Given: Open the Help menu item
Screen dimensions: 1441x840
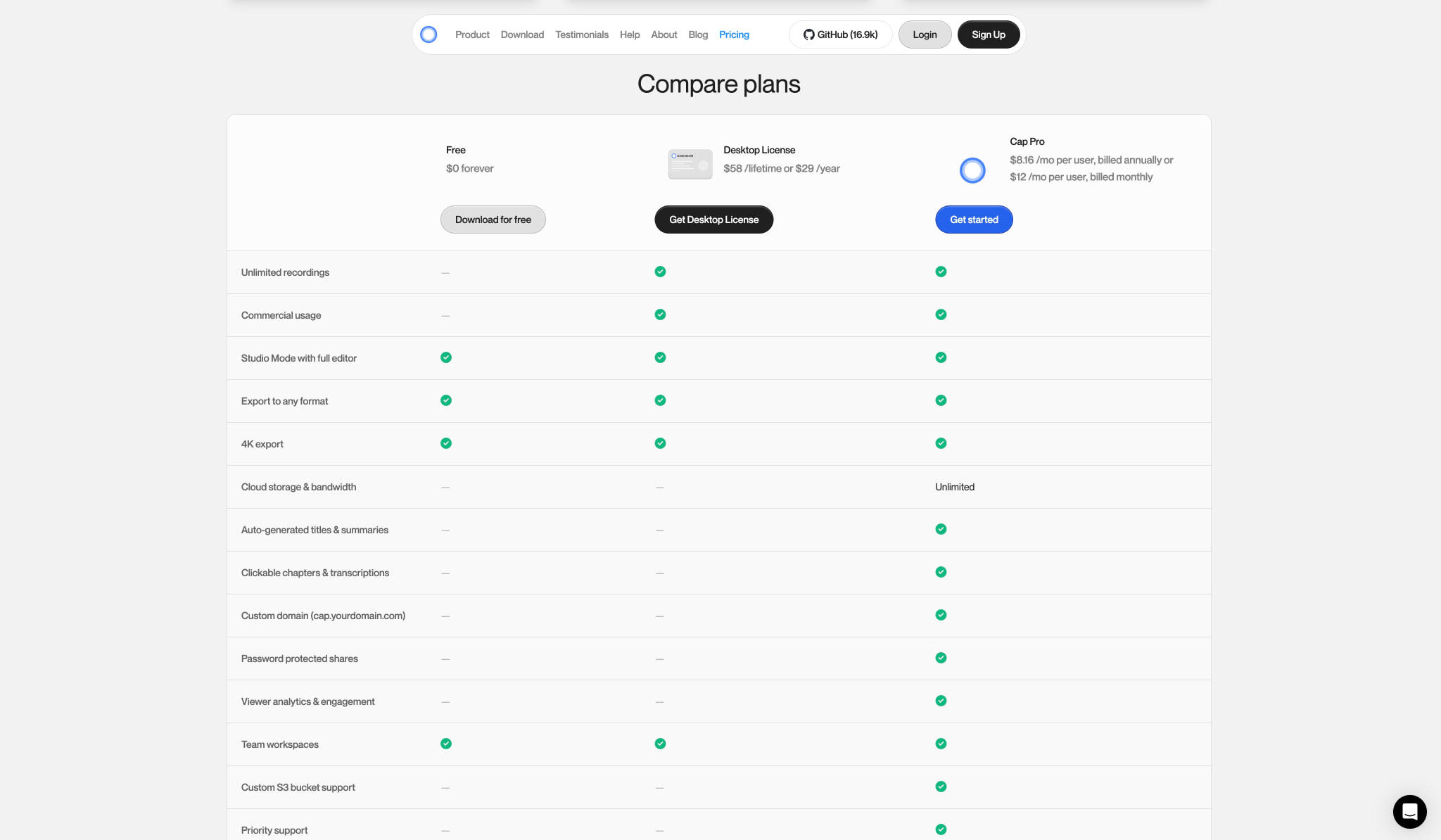Looking at the screenshot, I should tap(630, 34).
